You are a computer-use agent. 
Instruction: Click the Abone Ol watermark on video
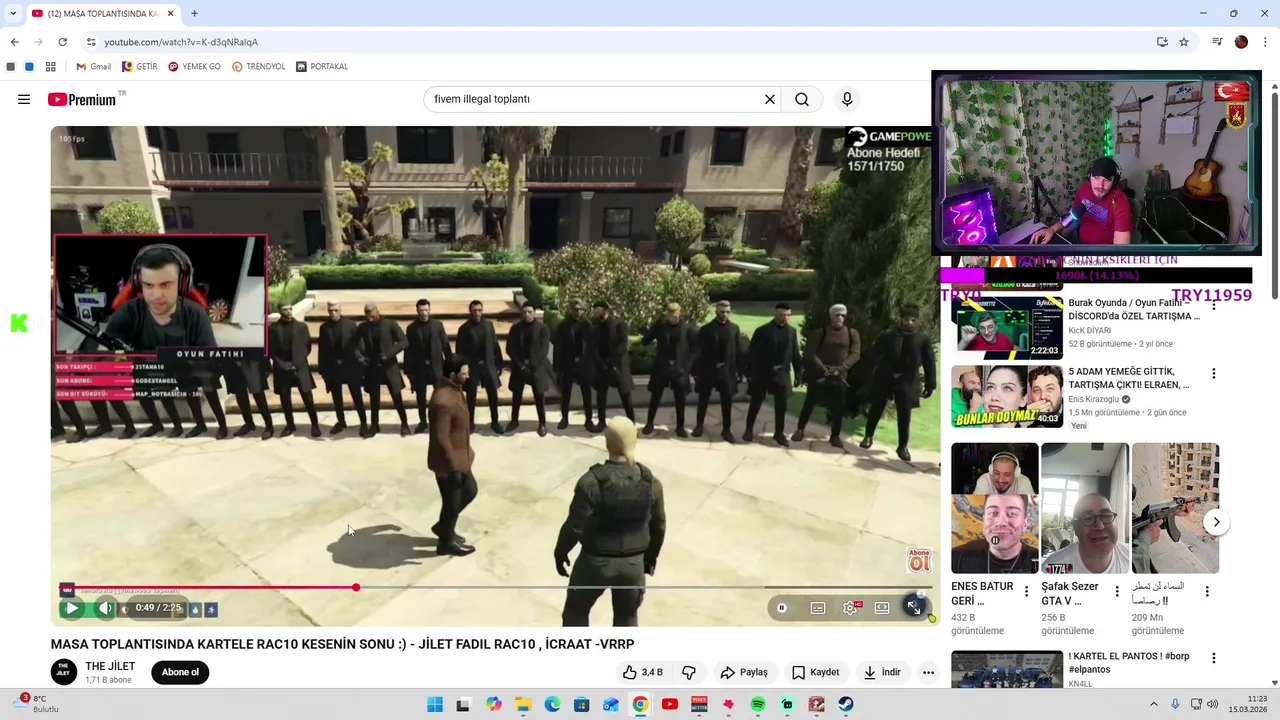point(919,560)
